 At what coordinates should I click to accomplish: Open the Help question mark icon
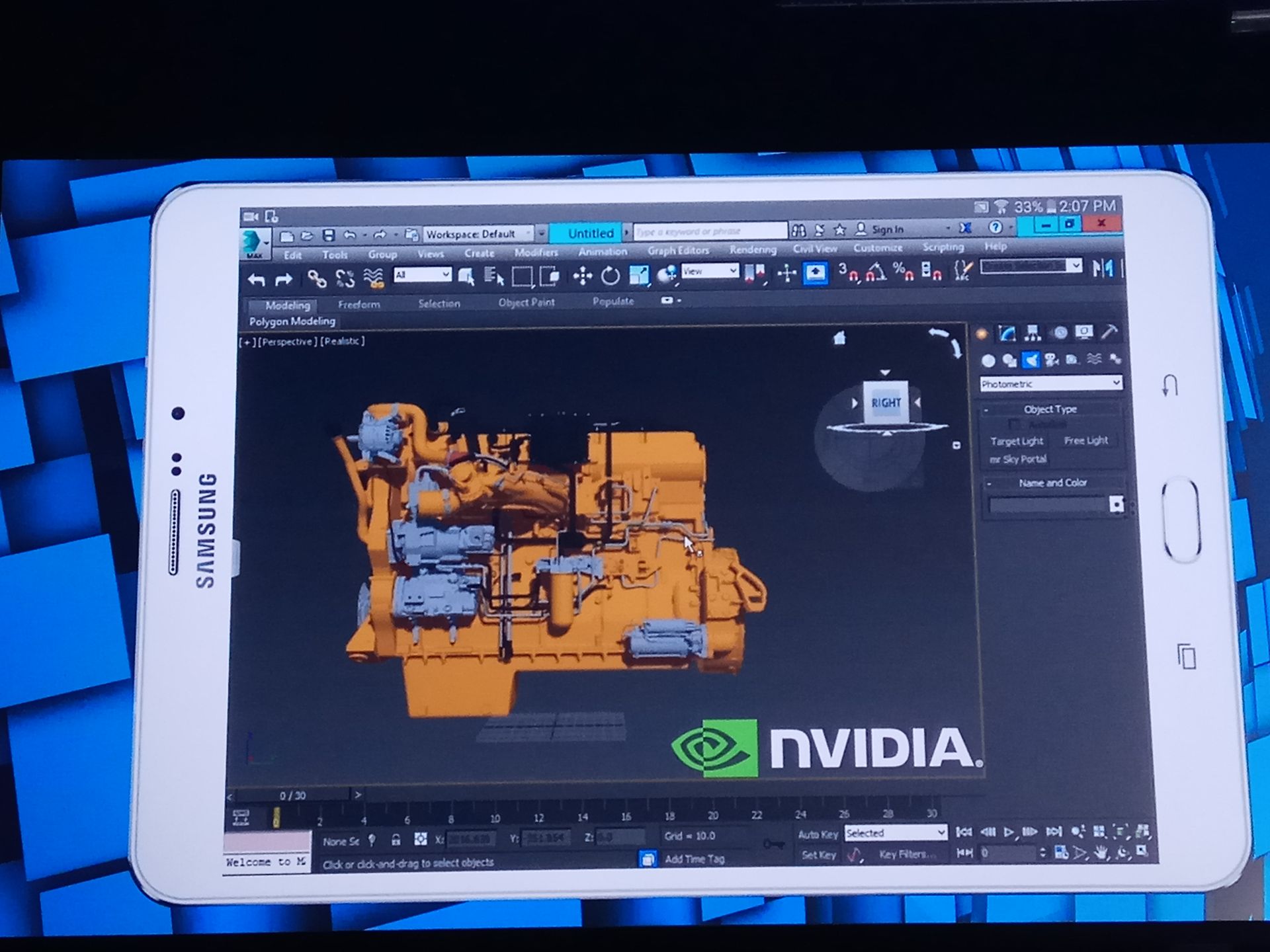995,227
